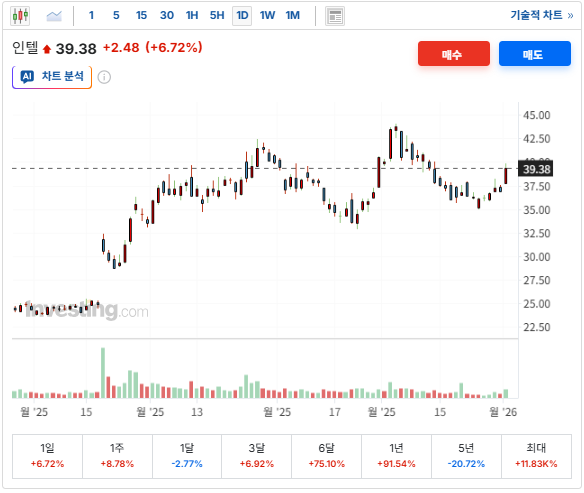Select the 5 minute interval
584x493 pixels.
(116, 15)
